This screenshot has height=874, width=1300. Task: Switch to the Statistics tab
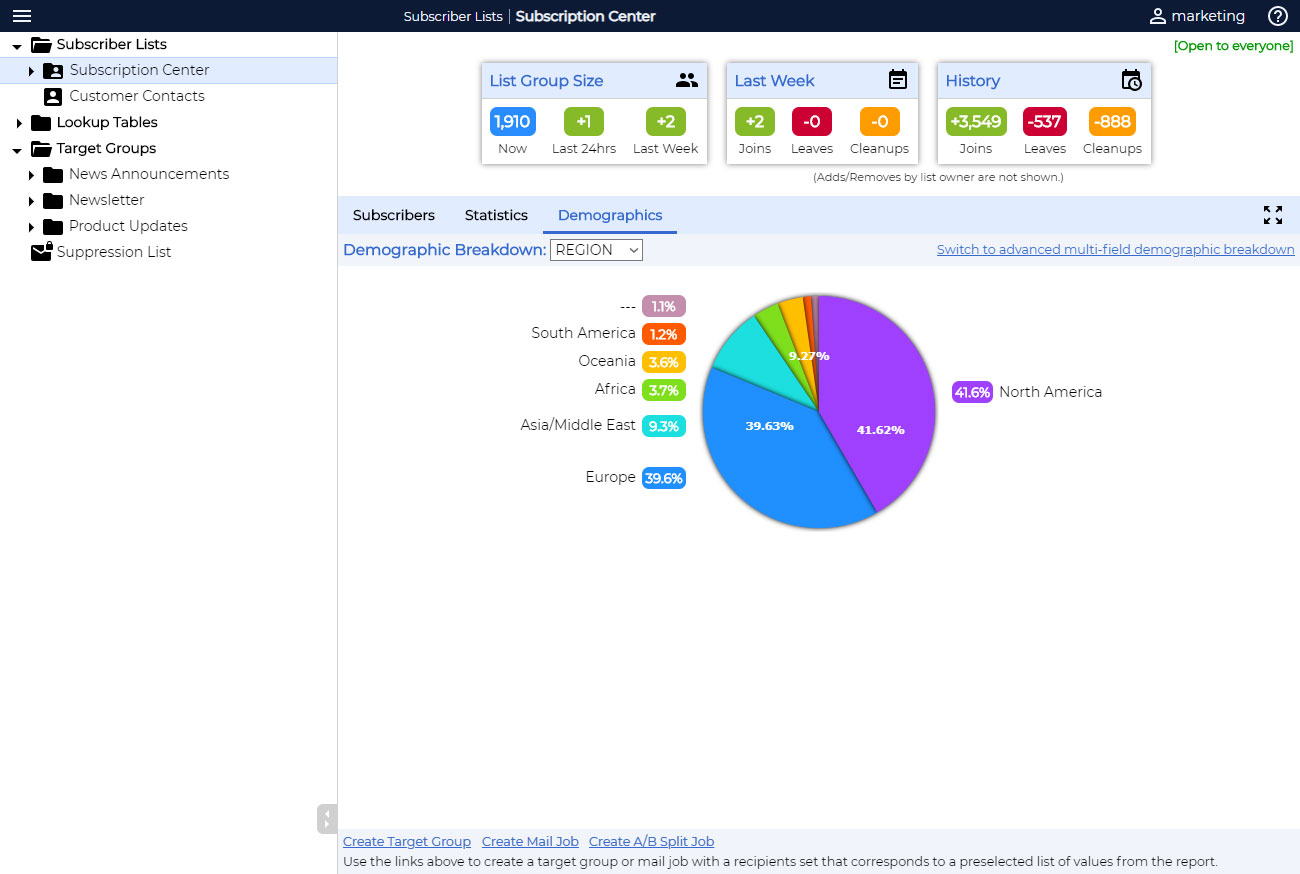point(496,215)
